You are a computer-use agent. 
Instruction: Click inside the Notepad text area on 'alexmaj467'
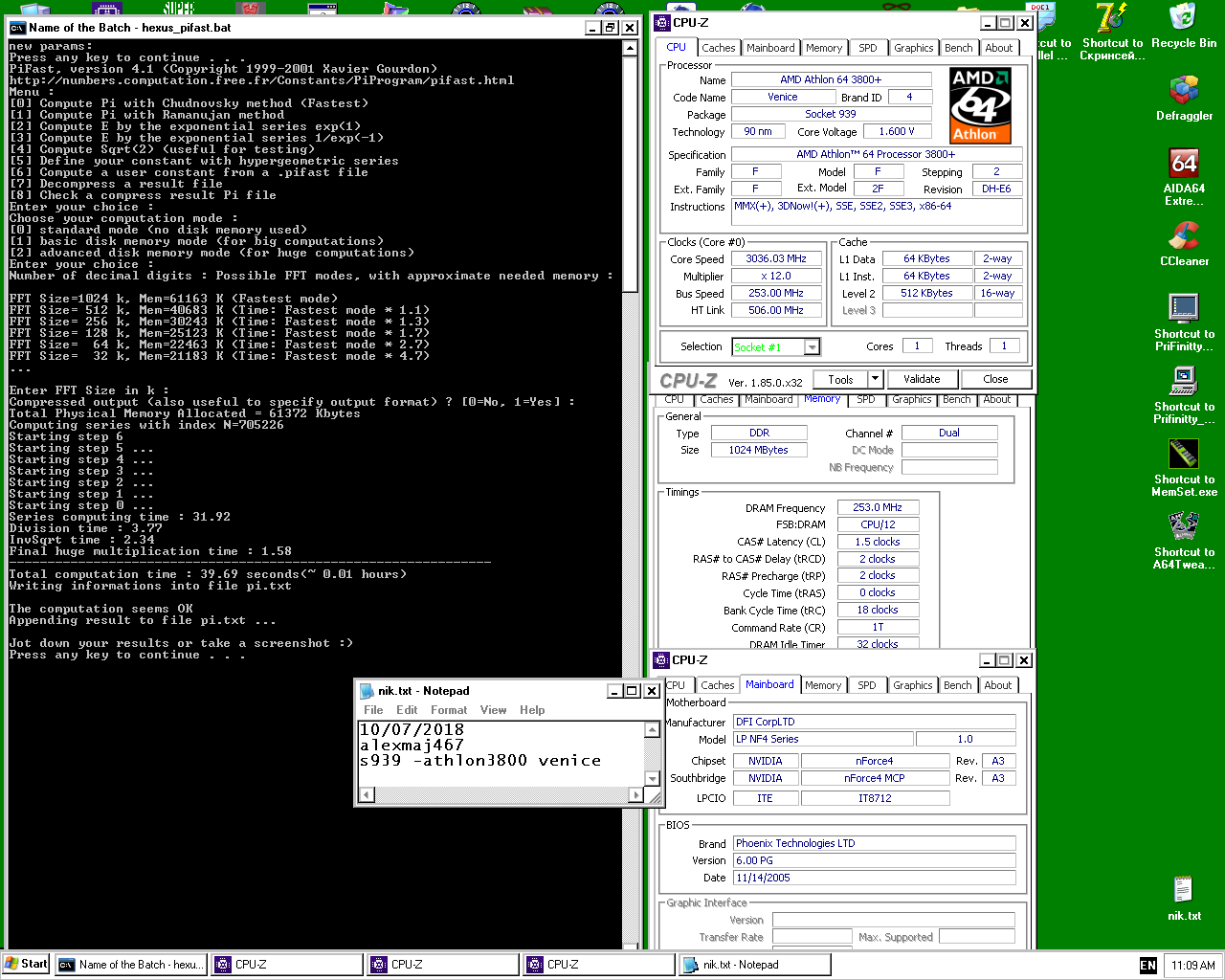[412, 746]
